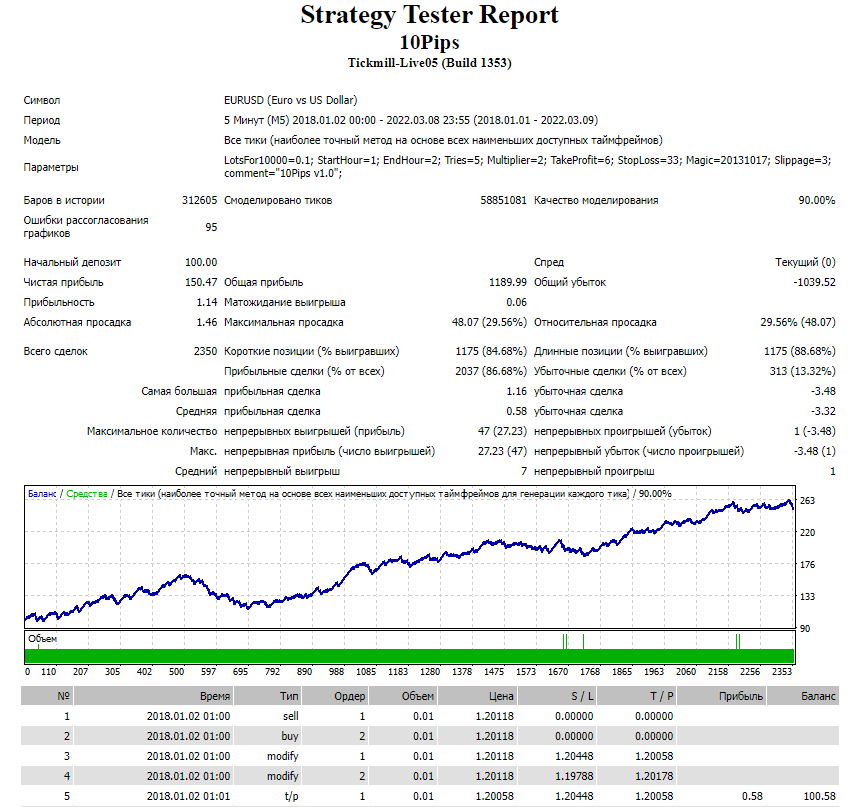Click the 1085 mark on chart x-axis

[x=366, y=672]
